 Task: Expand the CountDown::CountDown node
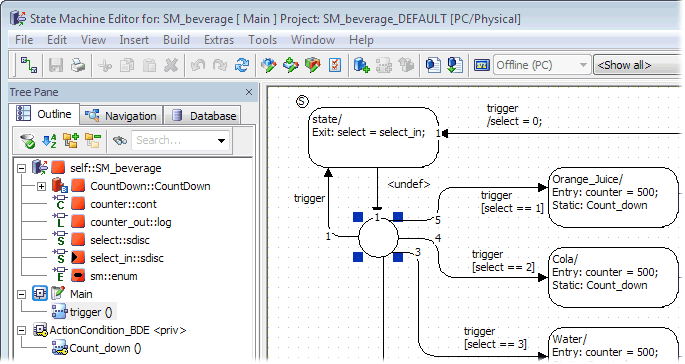pos(41,187)
